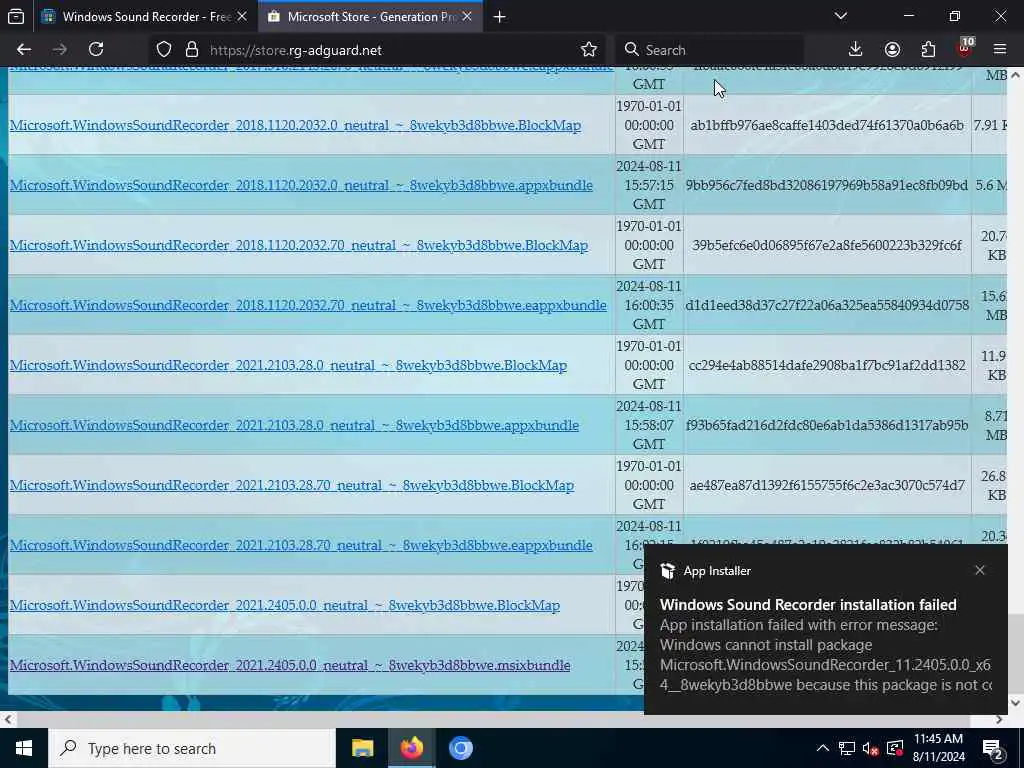
Task: Select hash 39b5efc6e0d06895f67e2a8fe5600223b329fc6f
Action: (x=827, y=246)
